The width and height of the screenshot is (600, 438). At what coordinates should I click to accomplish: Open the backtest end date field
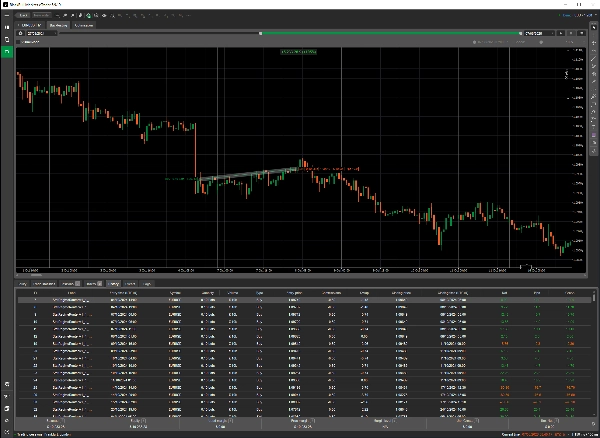tap(539, 33)
